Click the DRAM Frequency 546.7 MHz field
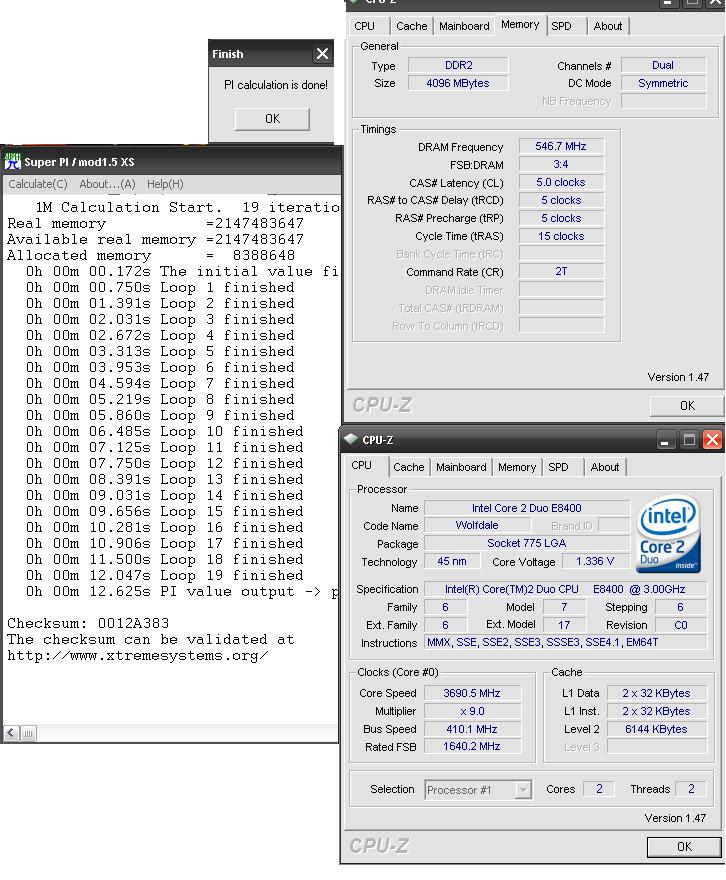 click(561, 146)
